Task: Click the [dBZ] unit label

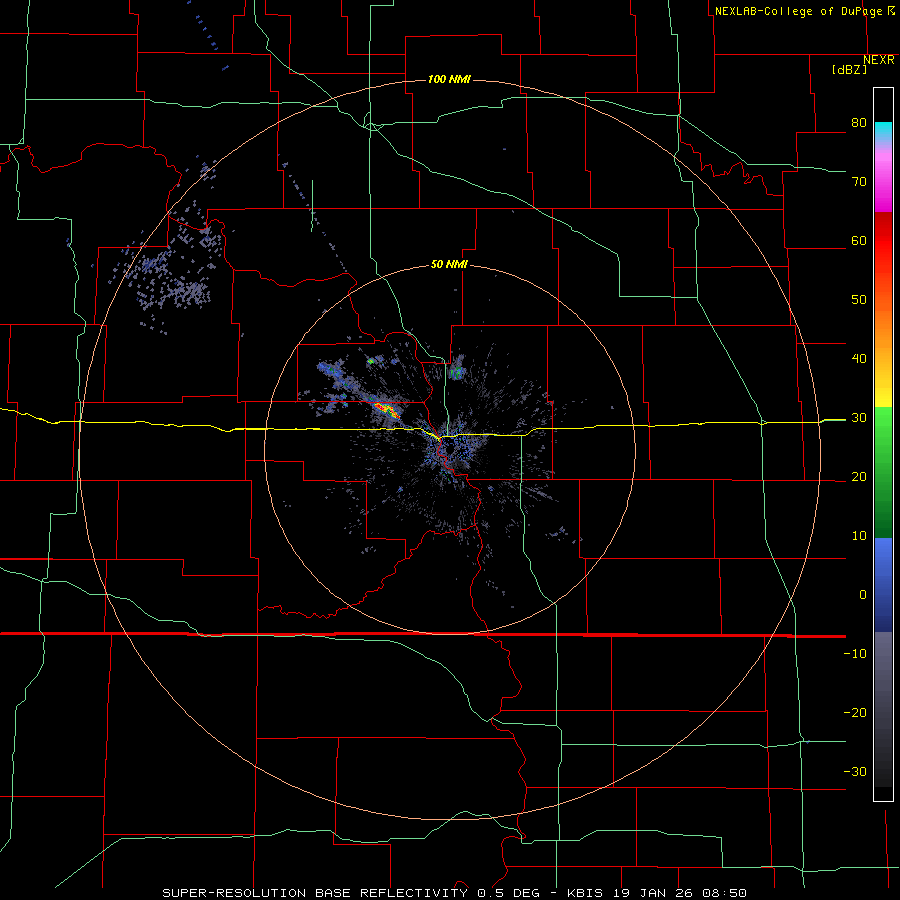Action: point(849,70)
